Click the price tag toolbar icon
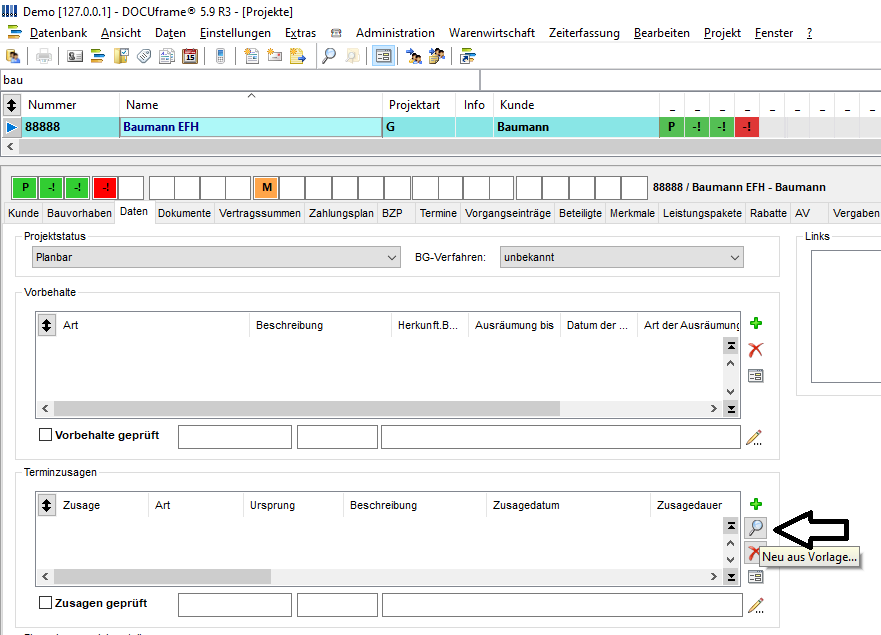 [x=144, y=56]
